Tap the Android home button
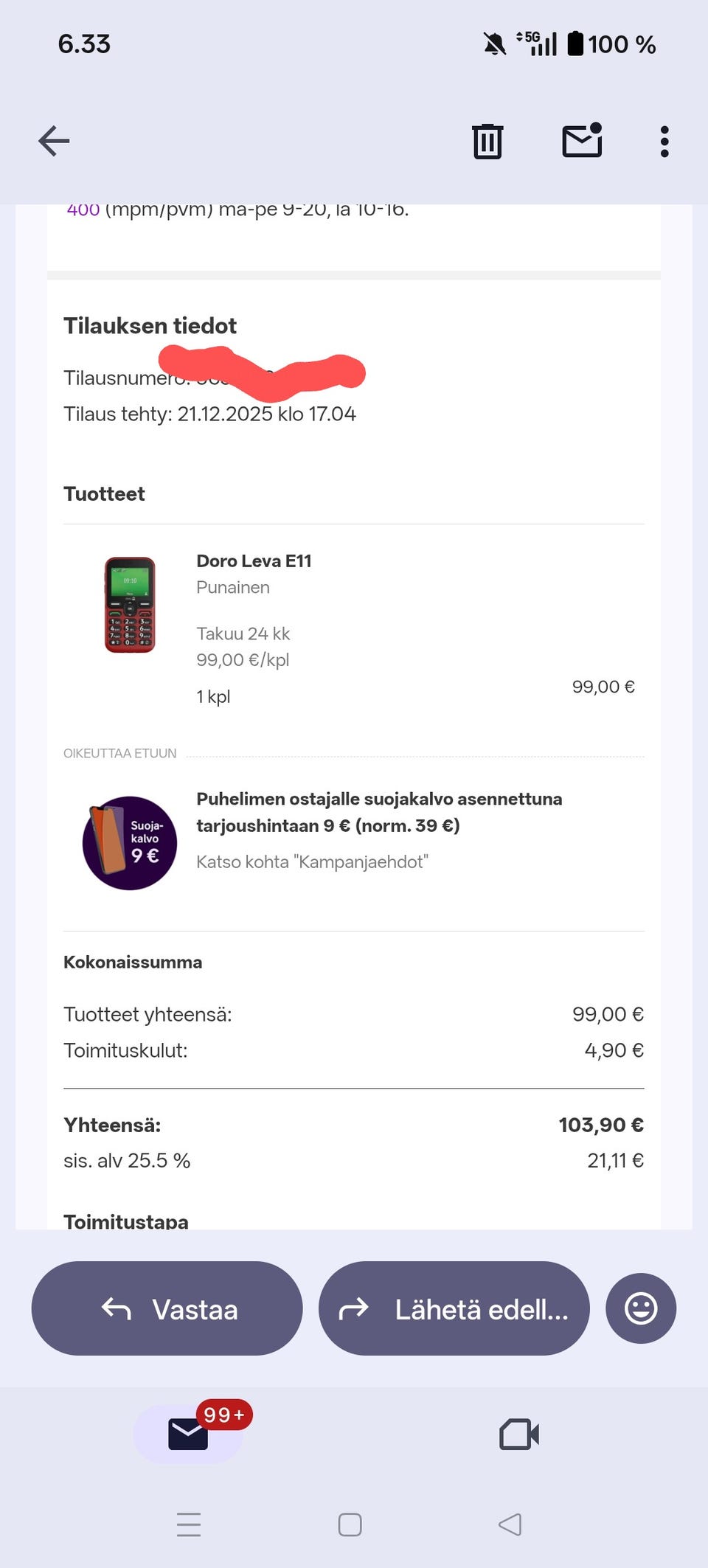 tap(350, 1524)
